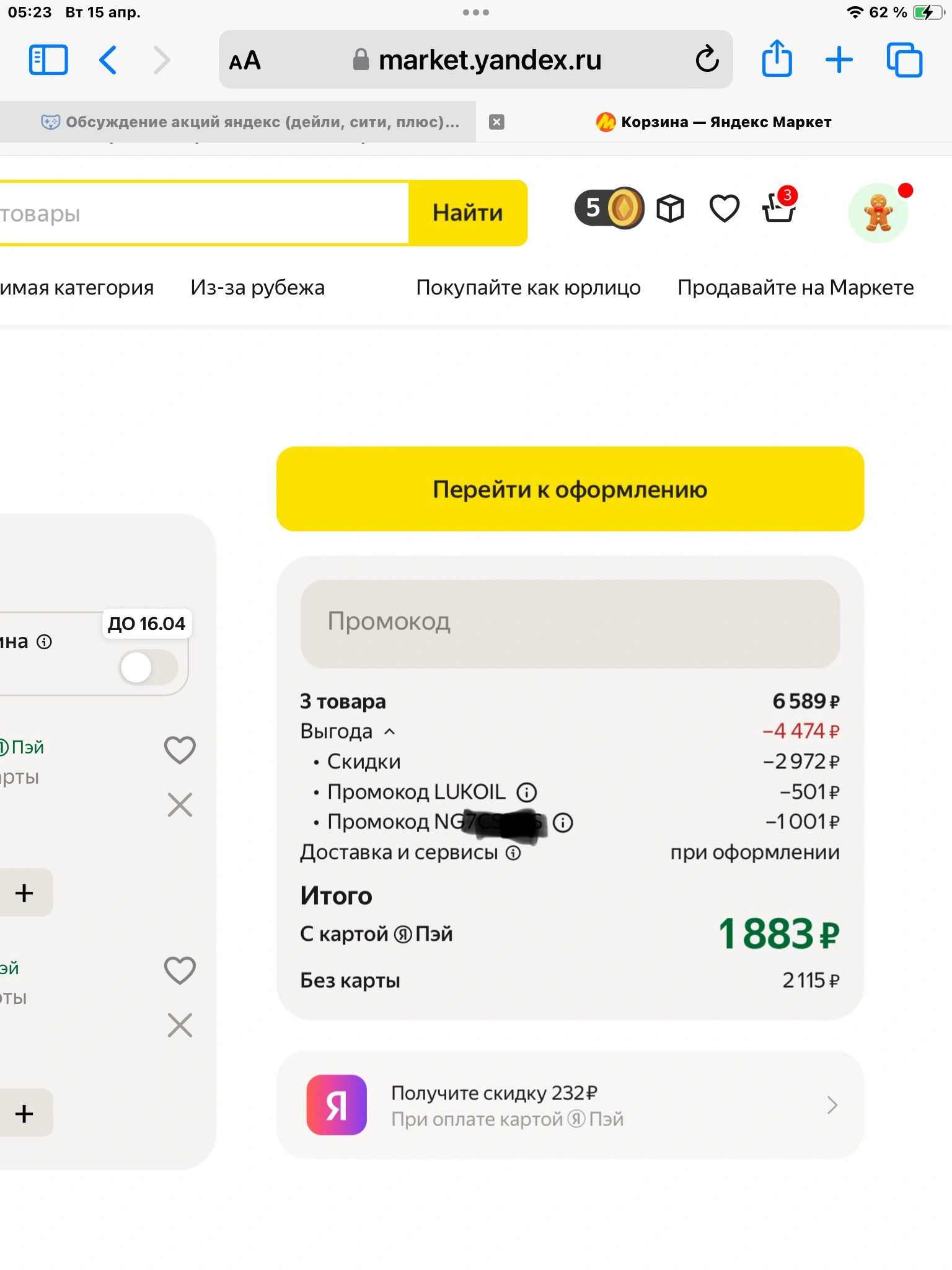Switch to Обсуждение акций яндекс tab
This screenshot has height=1270, width=952.
[250, 122]
